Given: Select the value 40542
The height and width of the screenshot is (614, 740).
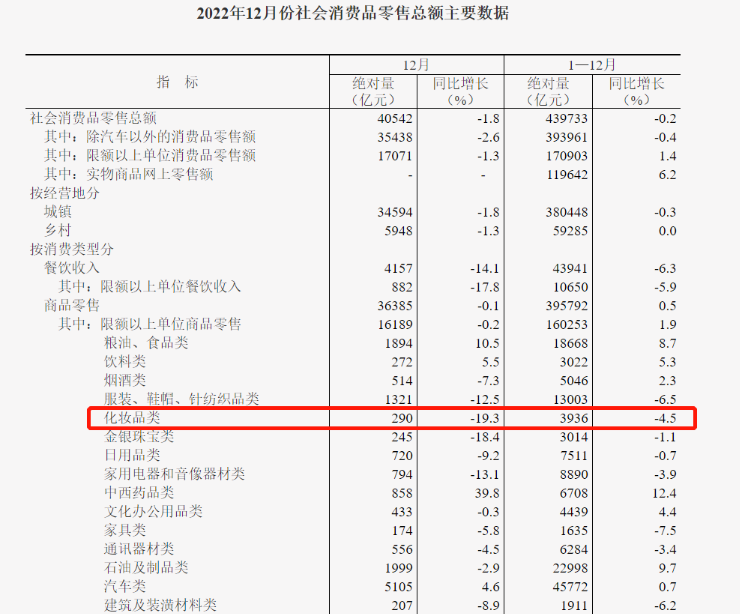Looking at the screenshot, I should pos(395,118).
